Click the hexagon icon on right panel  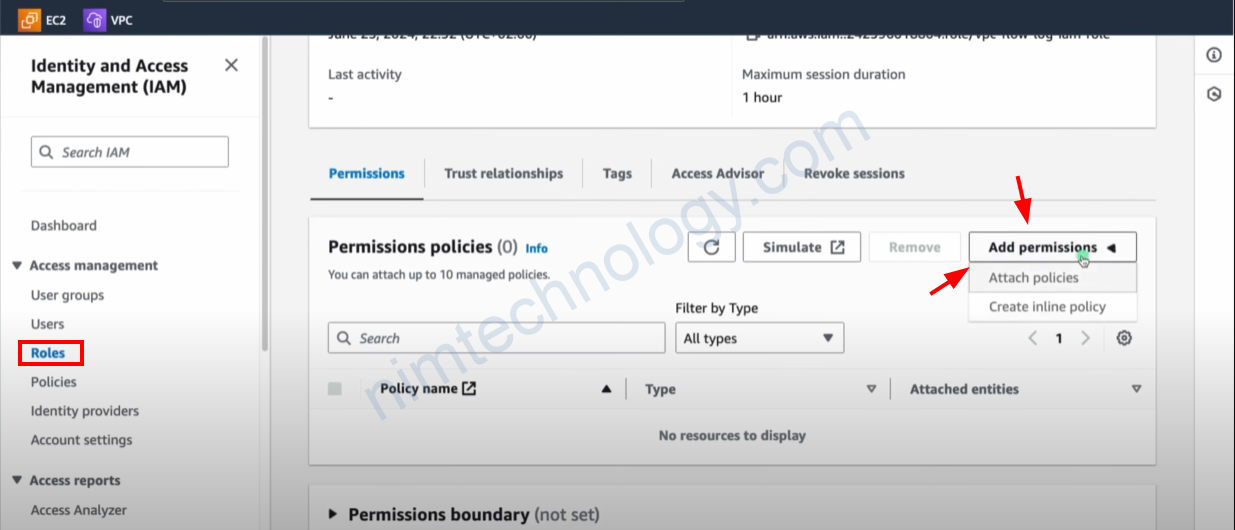pos(1214,95)
